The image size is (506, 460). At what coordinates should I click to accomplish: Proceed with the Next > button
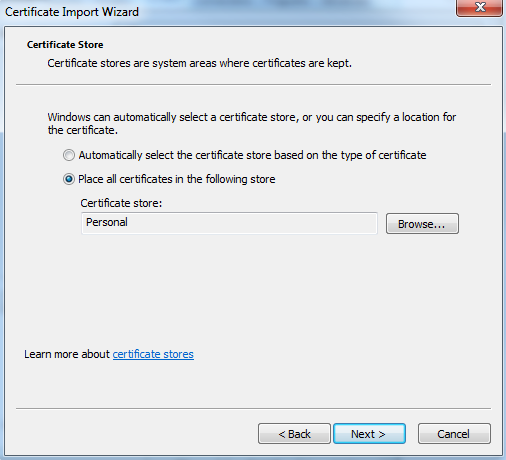coord(369,434)
